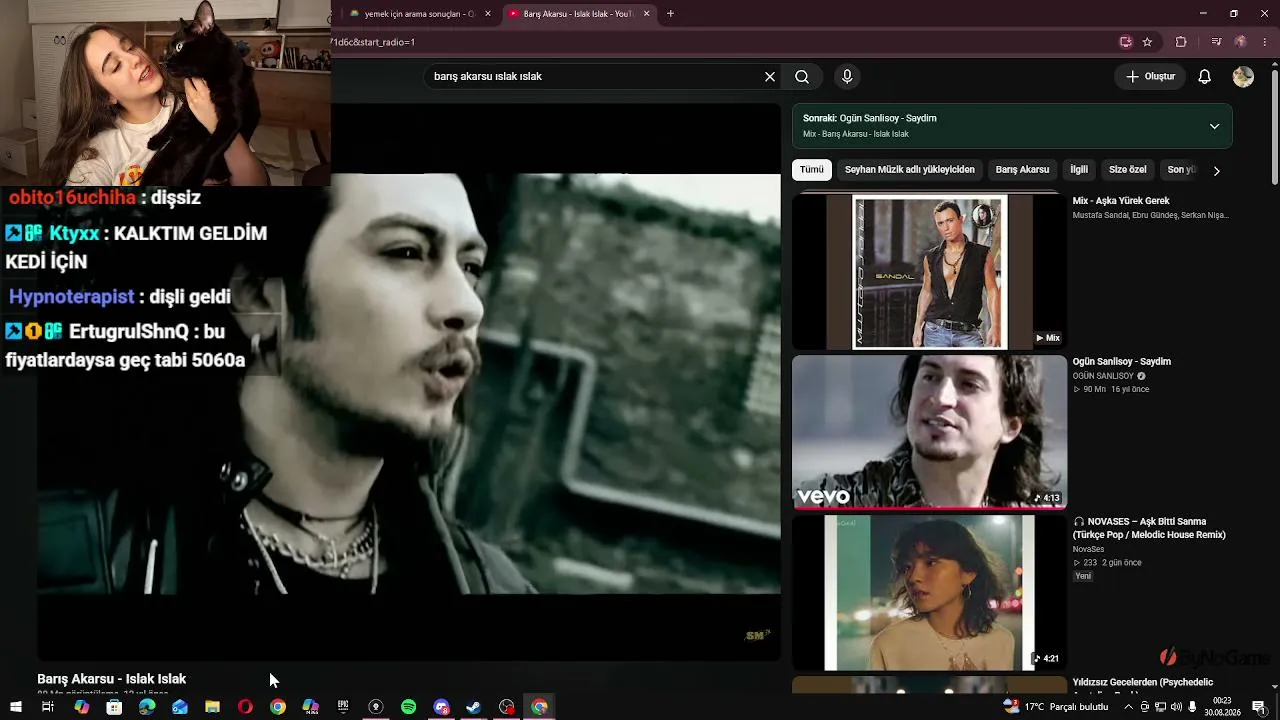Open the NOVASES Aşk Bitti Sanma thumbnail
This screenshot has height=720, width=1280.
(x=929, y=593)
